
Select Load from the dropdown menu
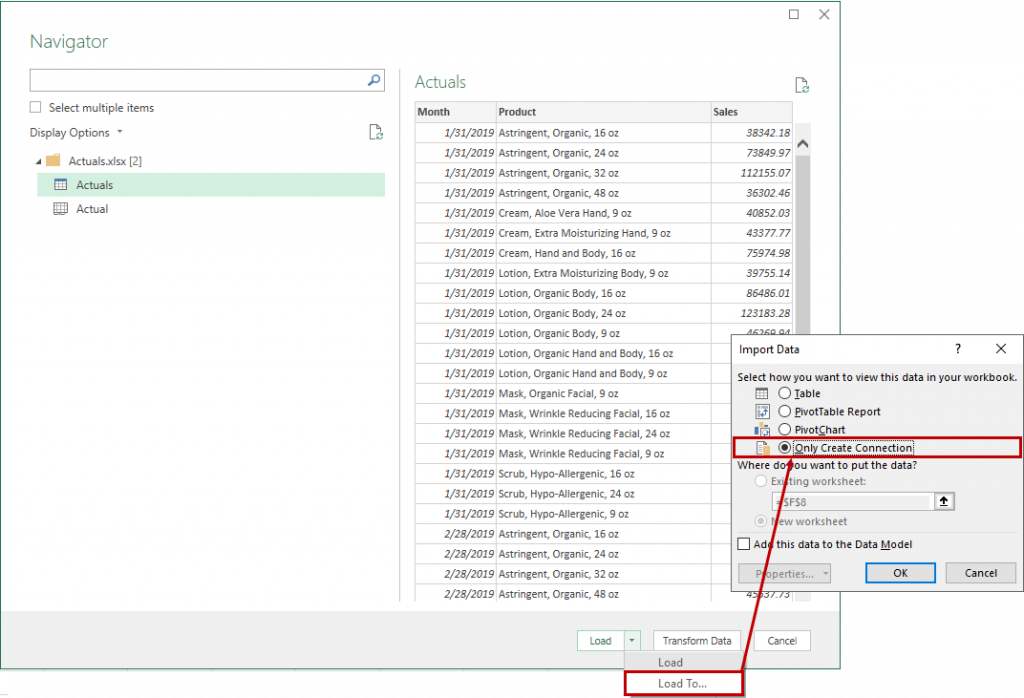[x=670, y=662]
